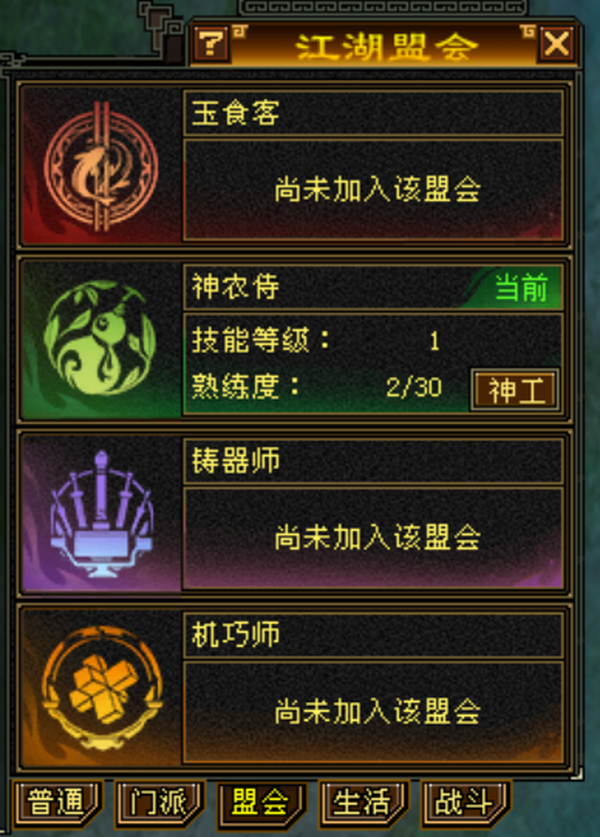Open the 战斗 tab
Screen dimensions: 600x837
[464, 803]
